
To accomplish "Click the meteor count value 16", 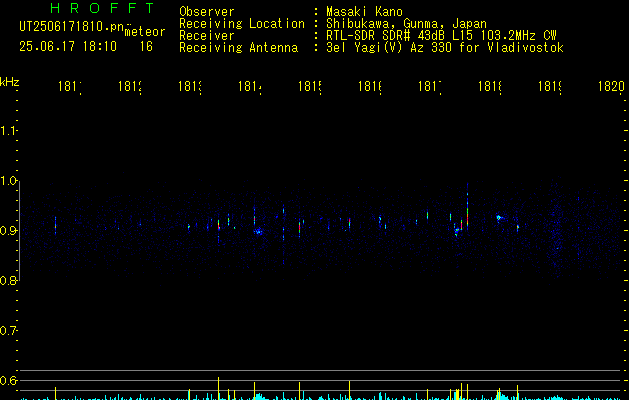I will 146,47.
